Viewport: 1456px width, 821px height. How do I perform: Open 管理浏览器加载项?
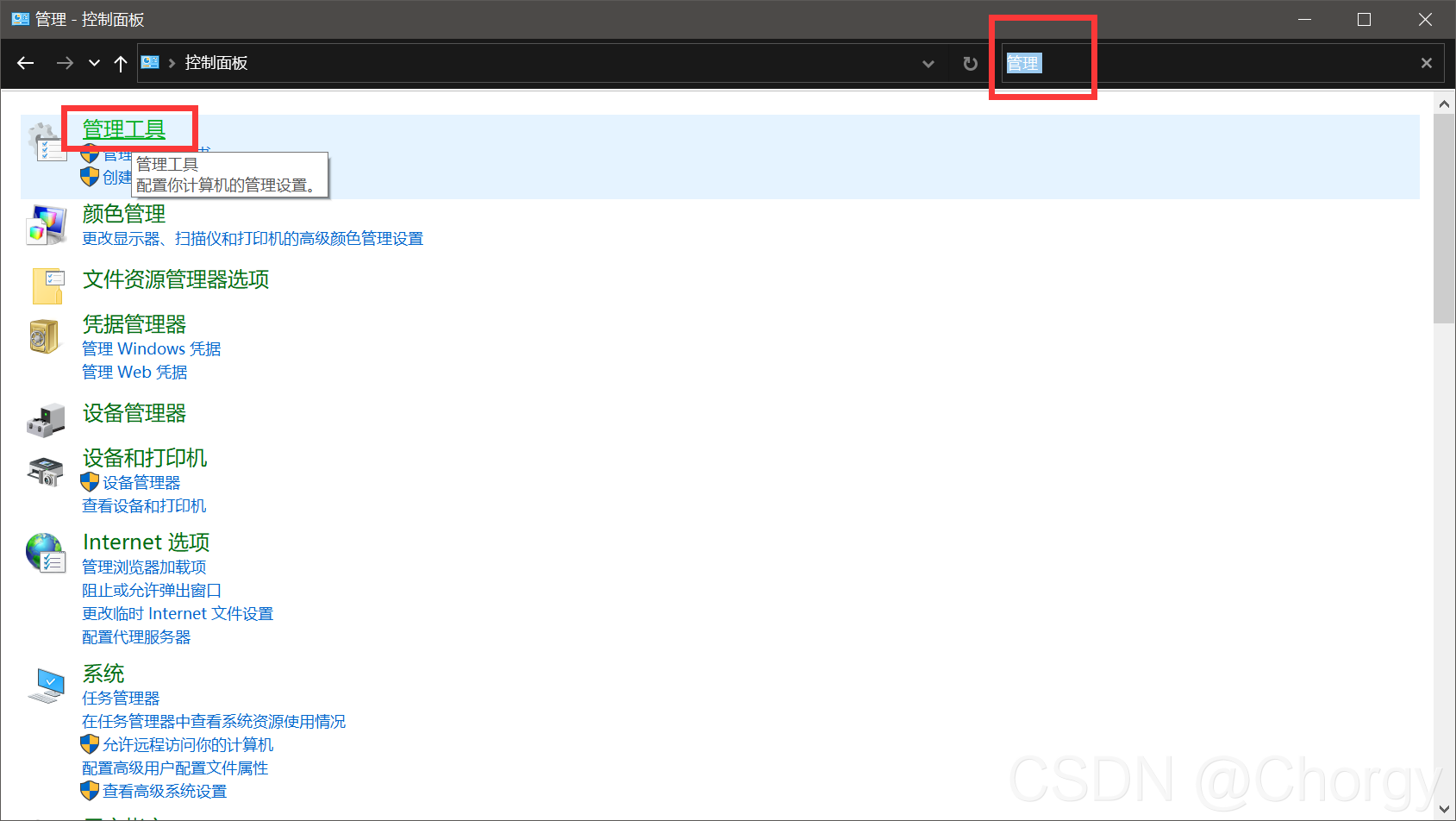pos(144,567)
